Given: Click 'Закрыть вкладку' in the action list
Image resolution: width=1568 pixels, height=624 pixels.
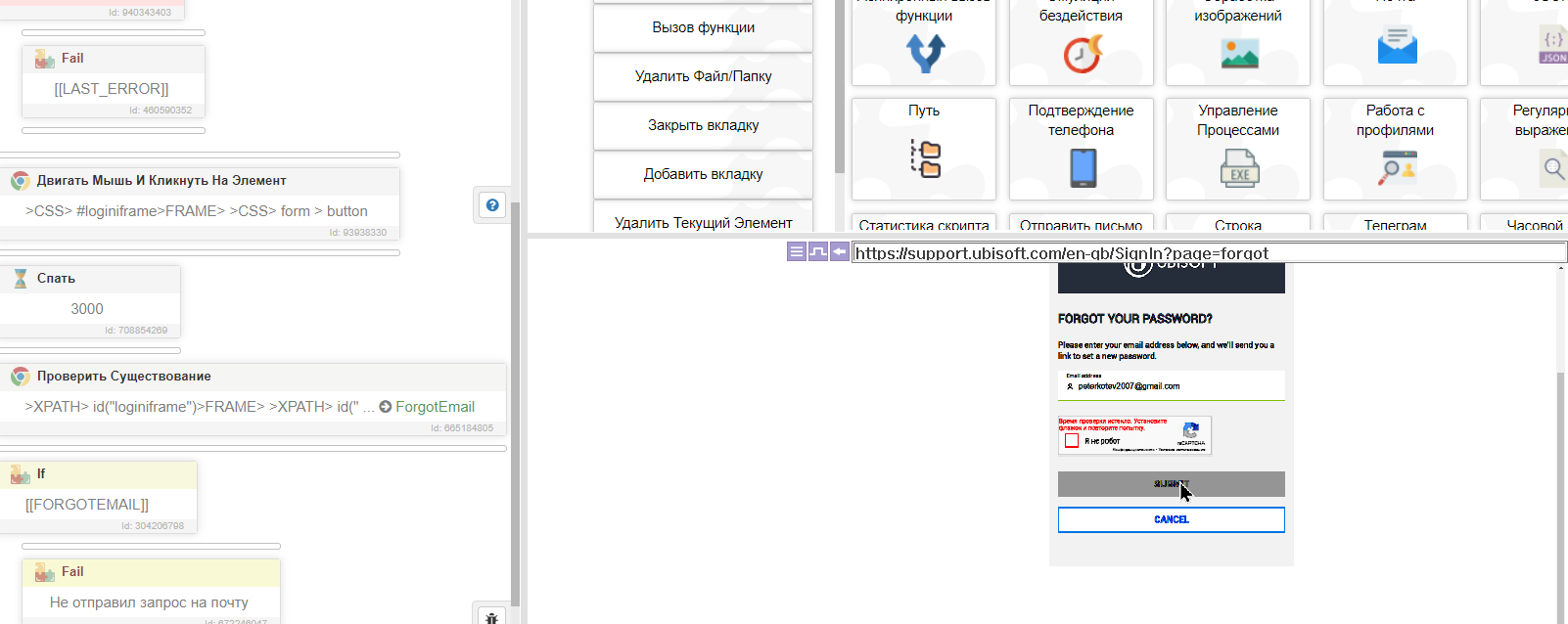Looking at the screenshot, I should pos(703,125).
